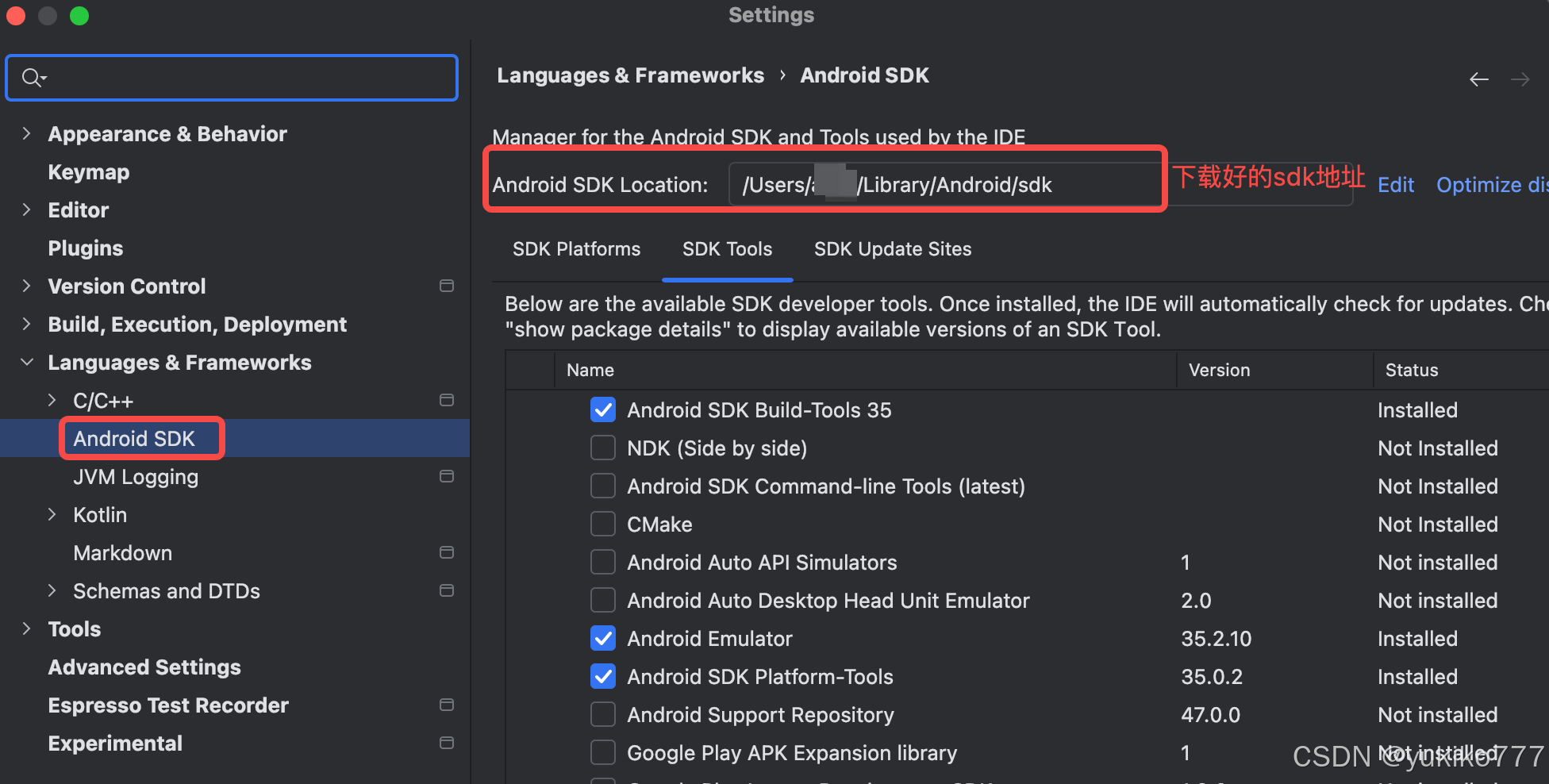Click Not Installed status of CMake
Viewport: 1549px width, 784px height.
(x=1438, y=525)
